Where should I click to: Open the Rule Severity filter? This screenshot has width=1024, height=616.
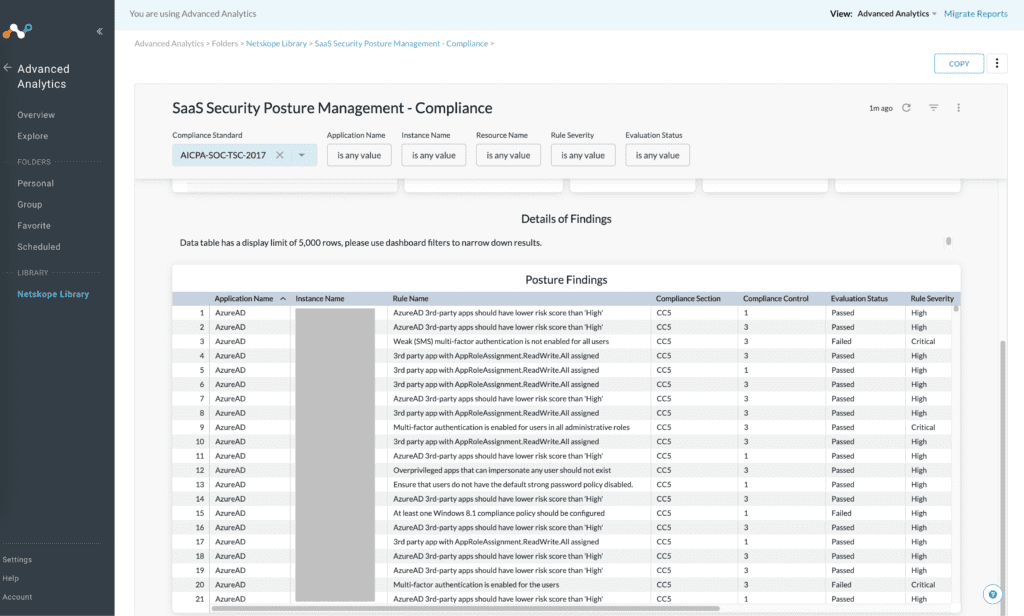(x=583, y=155)
